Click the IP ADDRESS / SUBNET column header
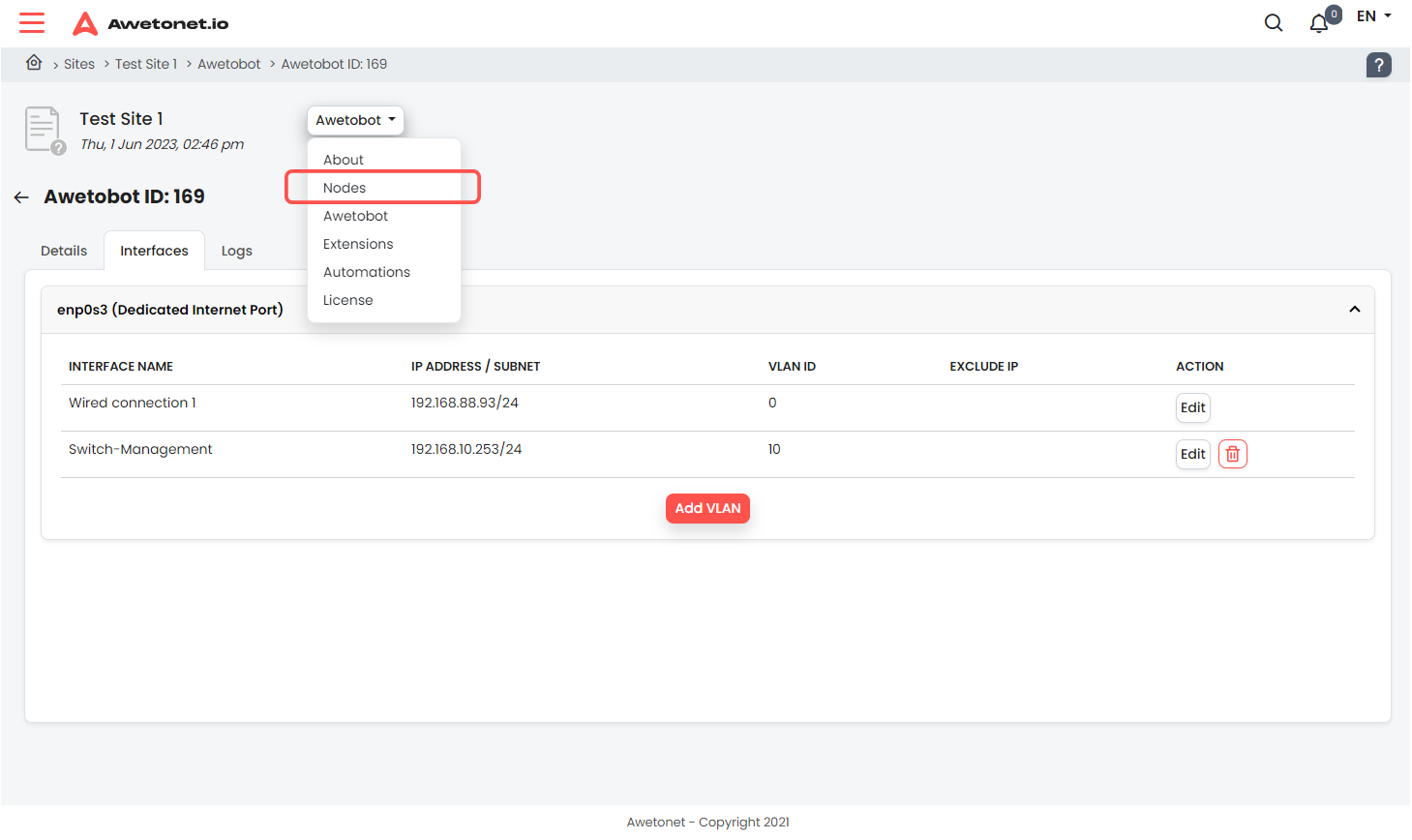This screenshot has height=840, width=1412. coord(475,366)
